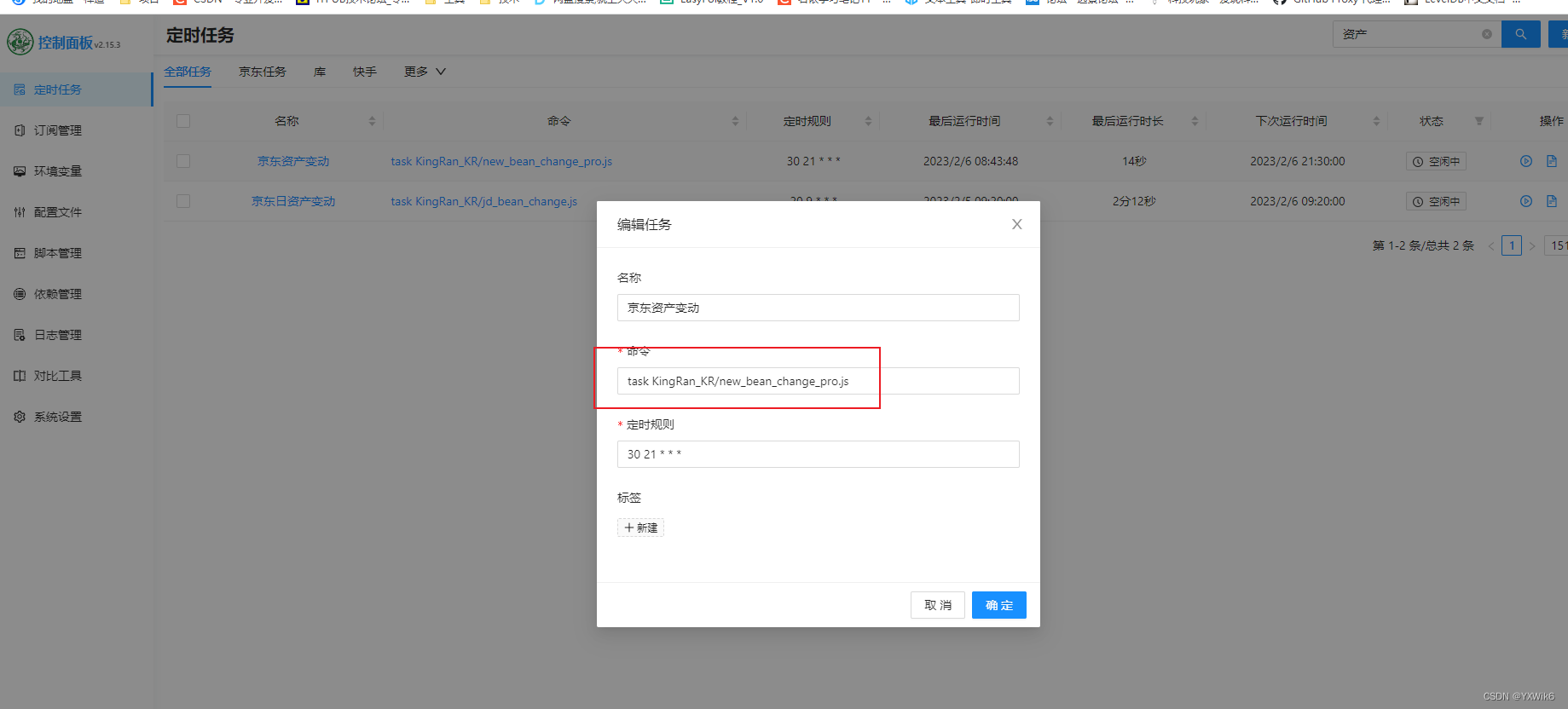Go to previous page arrow in pagination

(1491, 246)
